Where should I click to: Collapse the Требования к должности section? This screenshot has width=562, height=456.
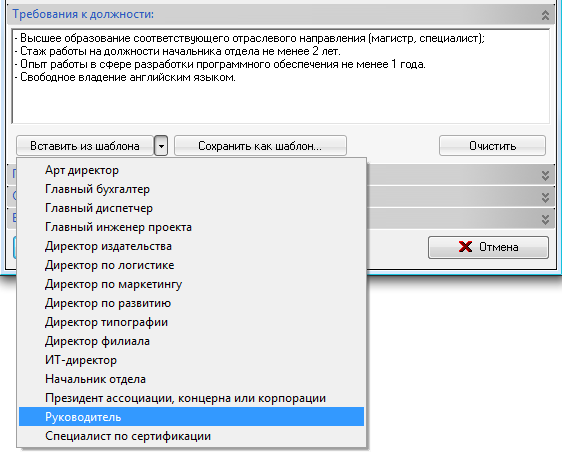tap(545, 15)
